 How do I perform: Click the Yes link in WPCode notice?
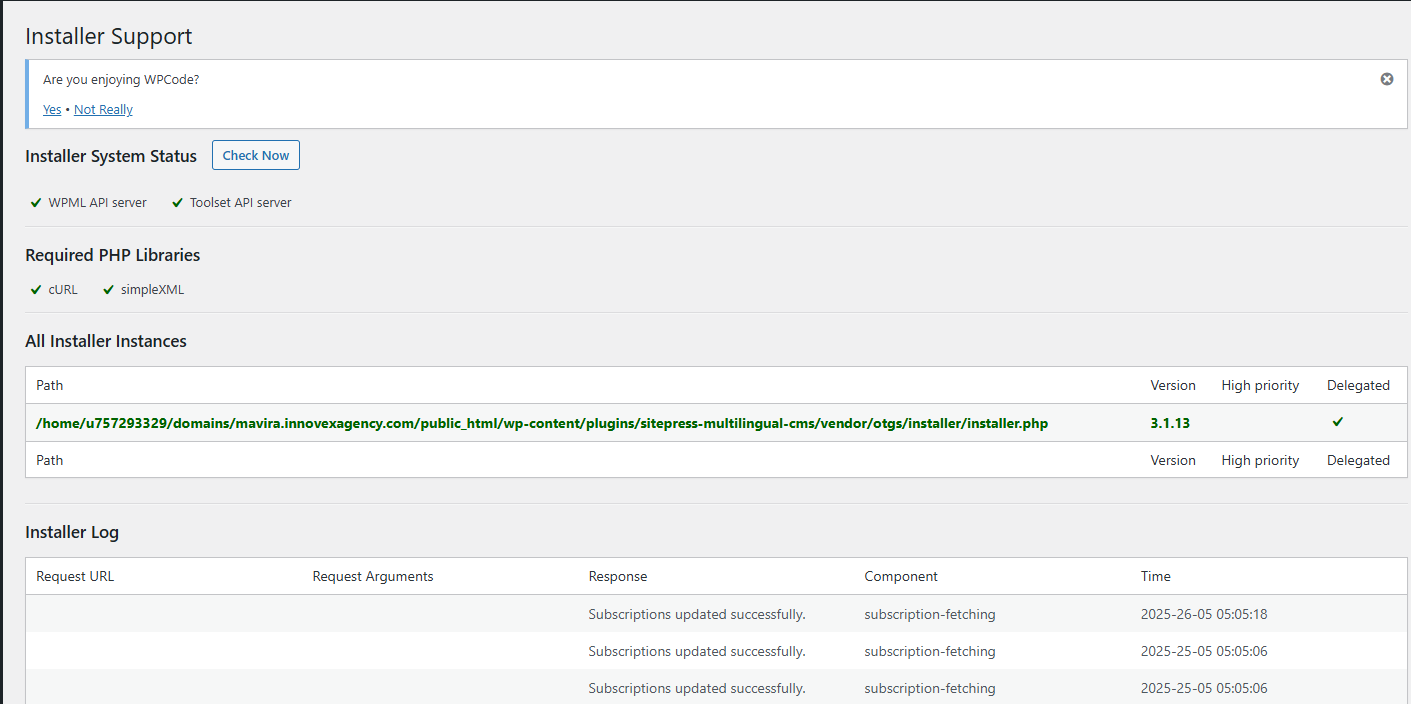52,110
